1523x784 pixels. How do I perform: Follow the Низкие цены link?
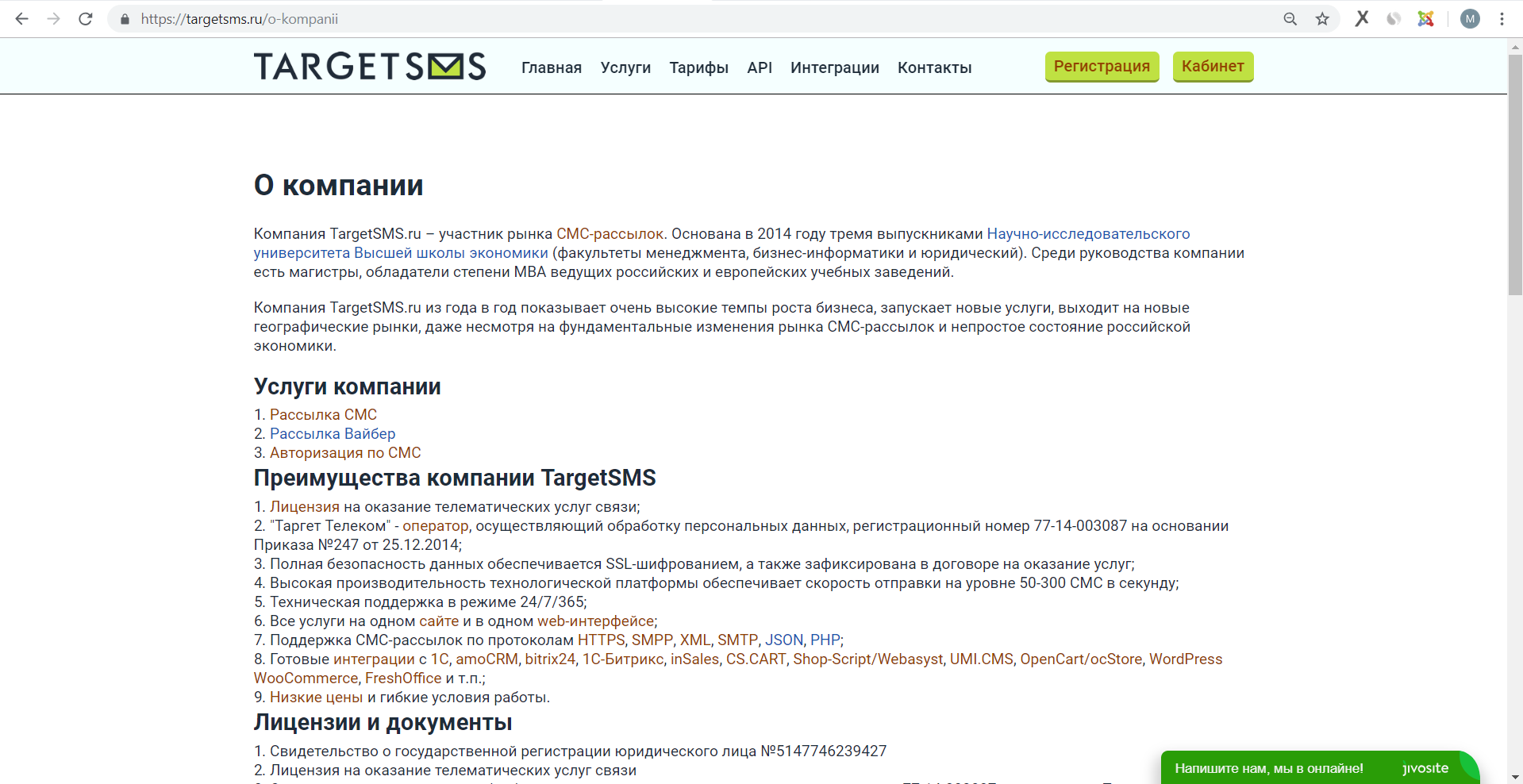tap(316, 698)
